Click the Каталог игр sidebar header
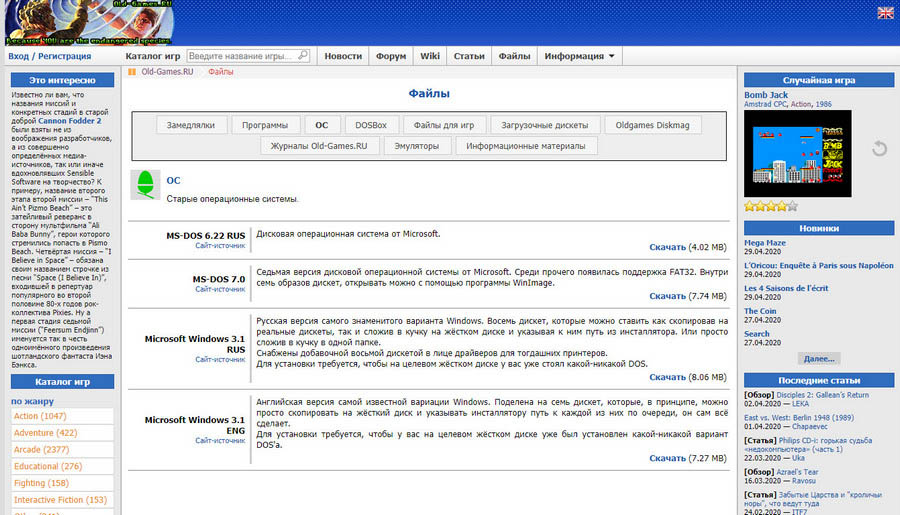 63,382
